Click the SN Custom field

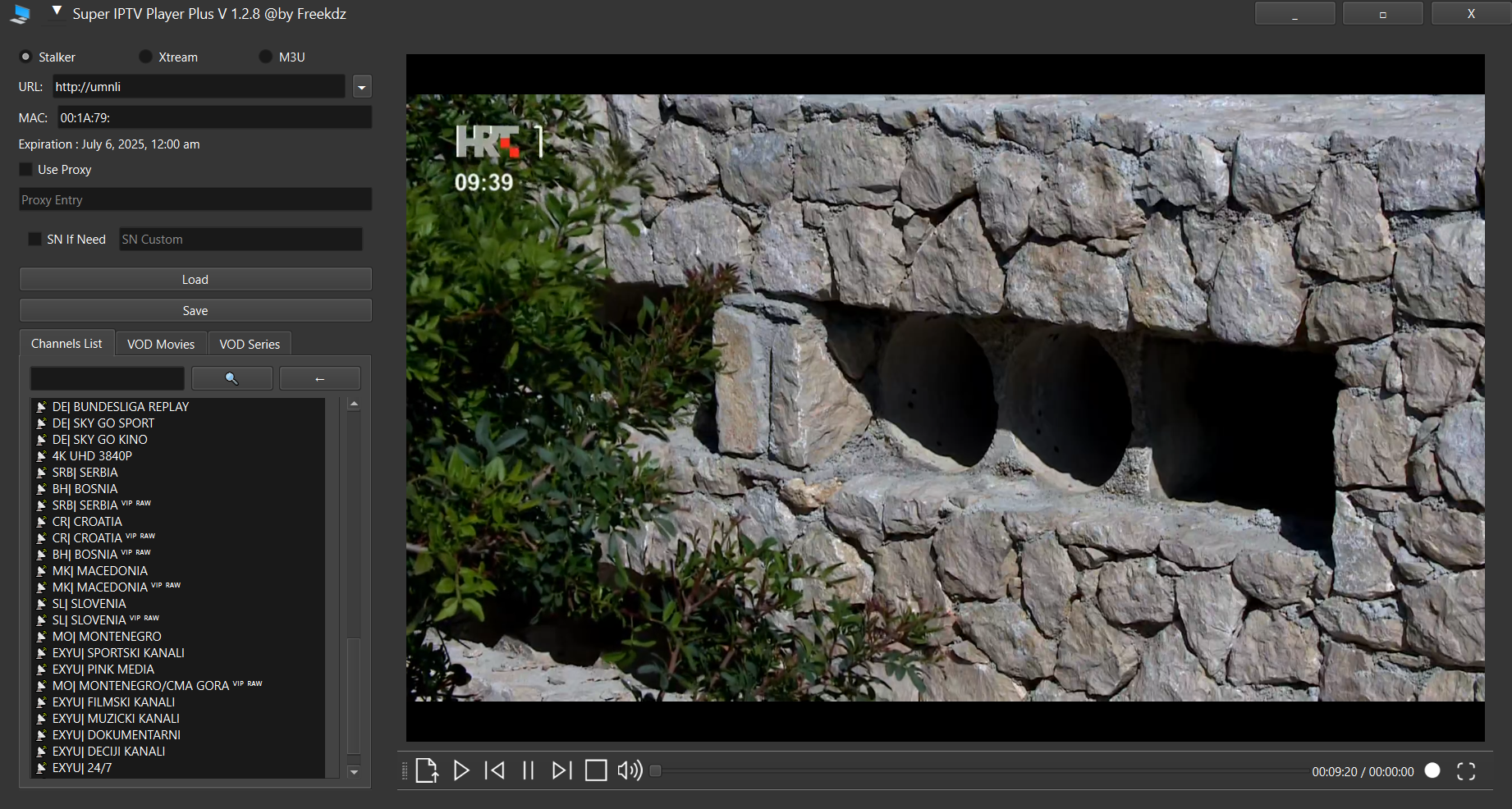click(x=241, y=239)
